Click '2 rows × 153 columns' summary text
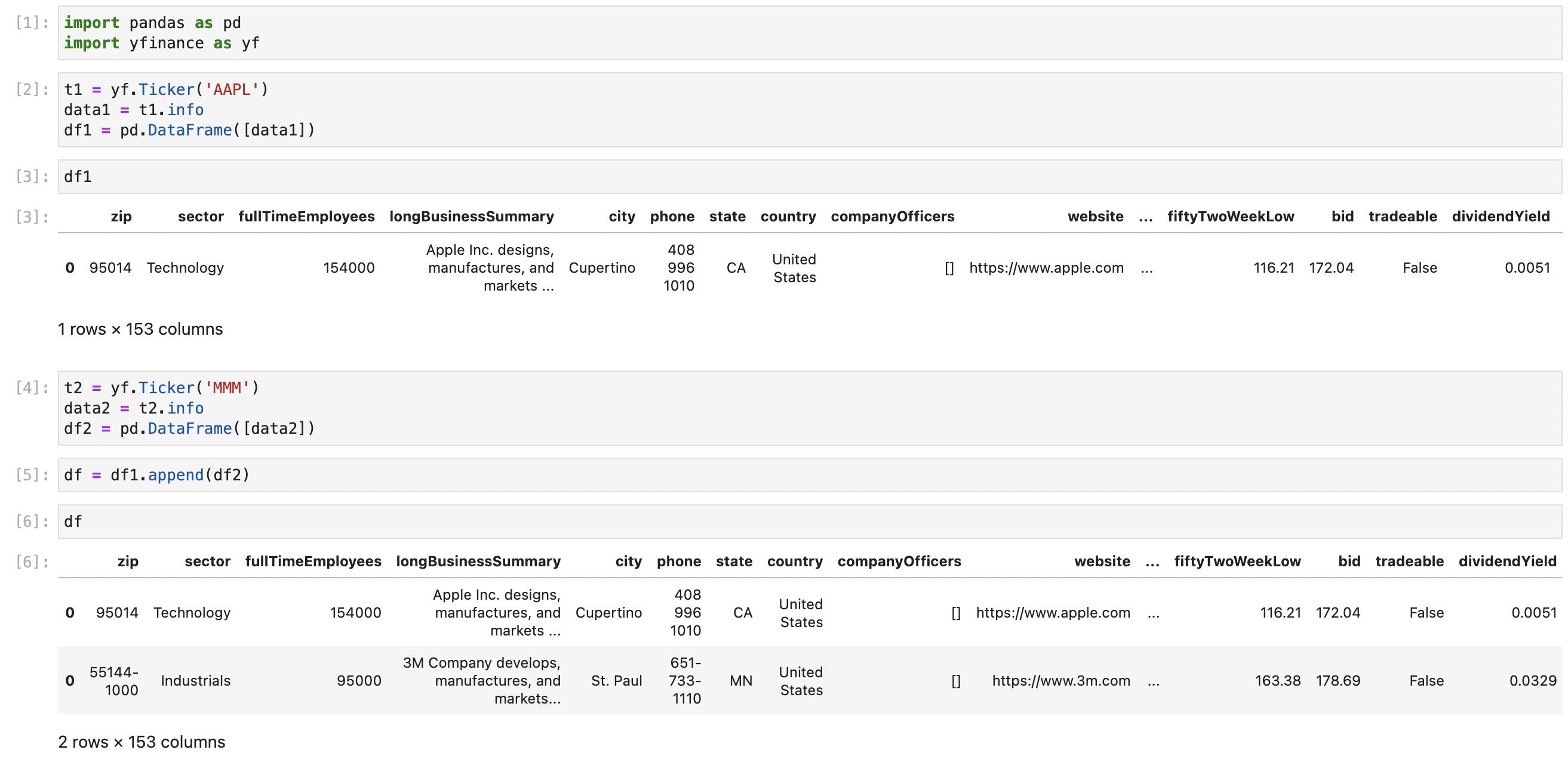 click(142, 742)
